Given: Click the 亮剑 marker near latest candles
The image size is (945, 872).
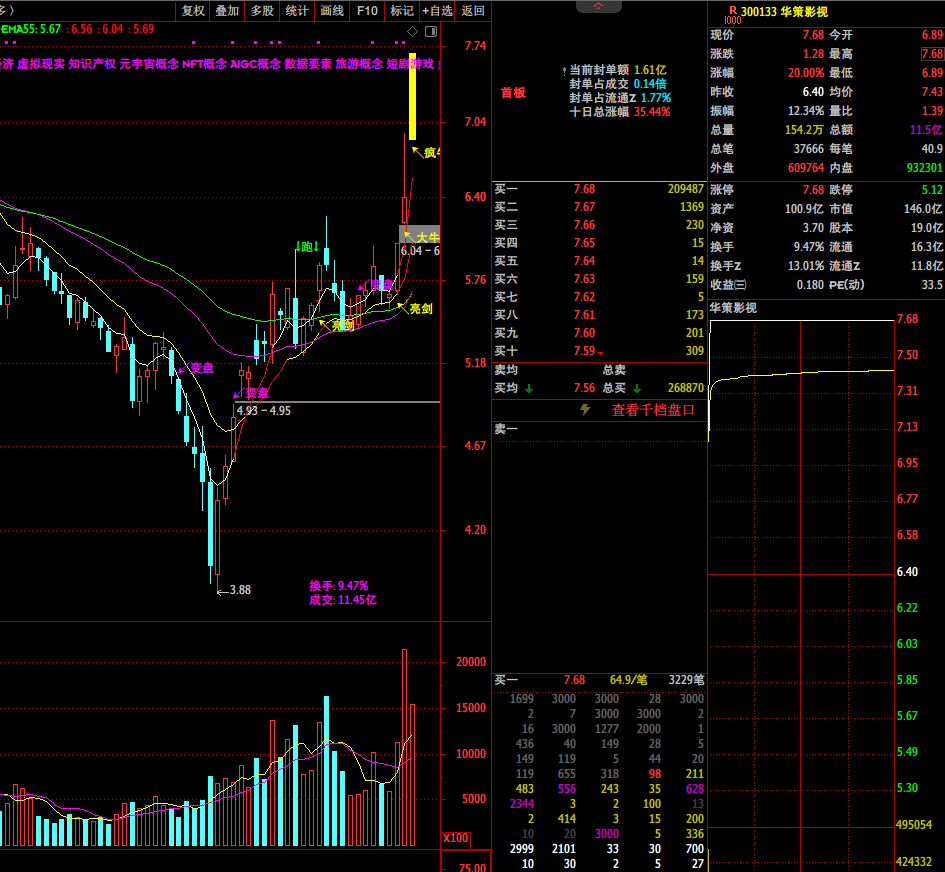Looking at the screenshot, I should (x=421, y=309).
